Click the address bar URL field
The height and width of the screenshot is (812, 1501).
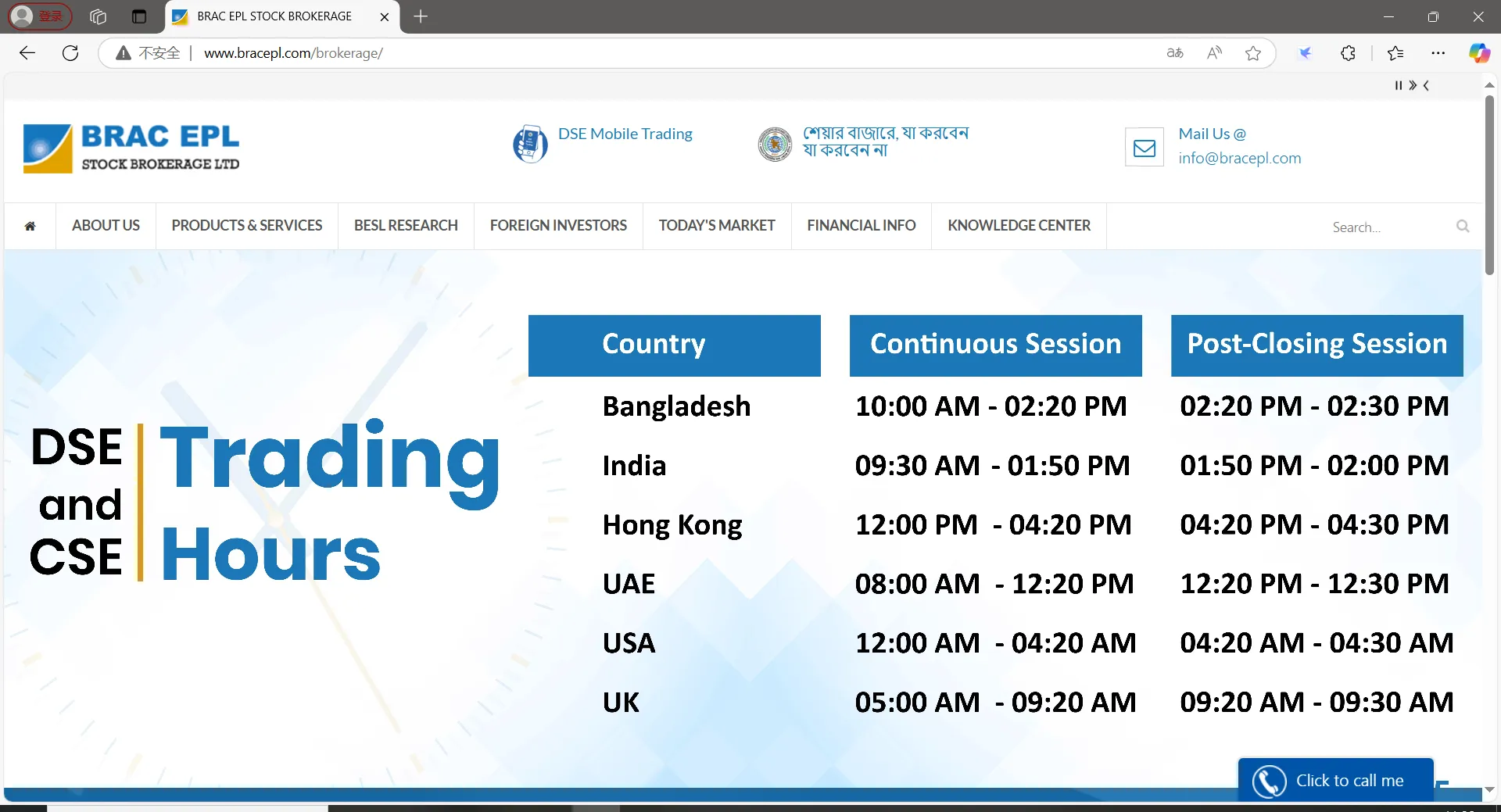(x=672, y=53)
